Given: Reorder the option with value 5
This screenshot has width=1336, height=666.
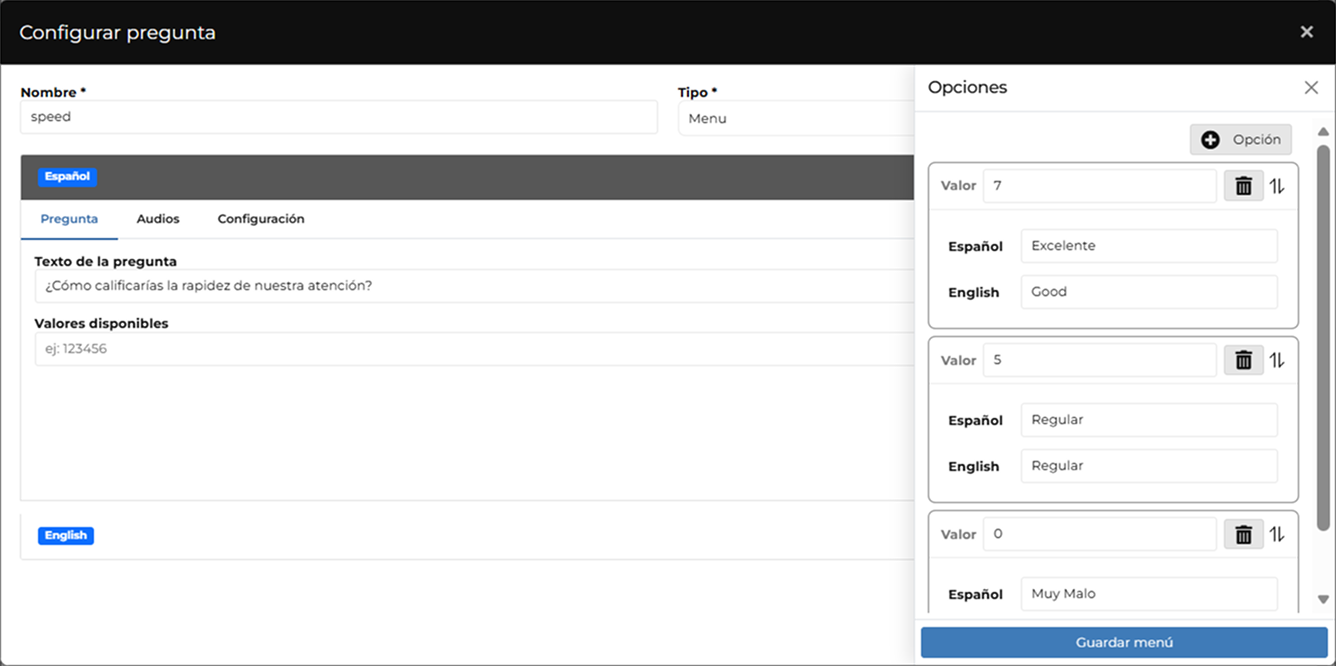Looking at the screenshot, I should click(x=1277, y=360).
